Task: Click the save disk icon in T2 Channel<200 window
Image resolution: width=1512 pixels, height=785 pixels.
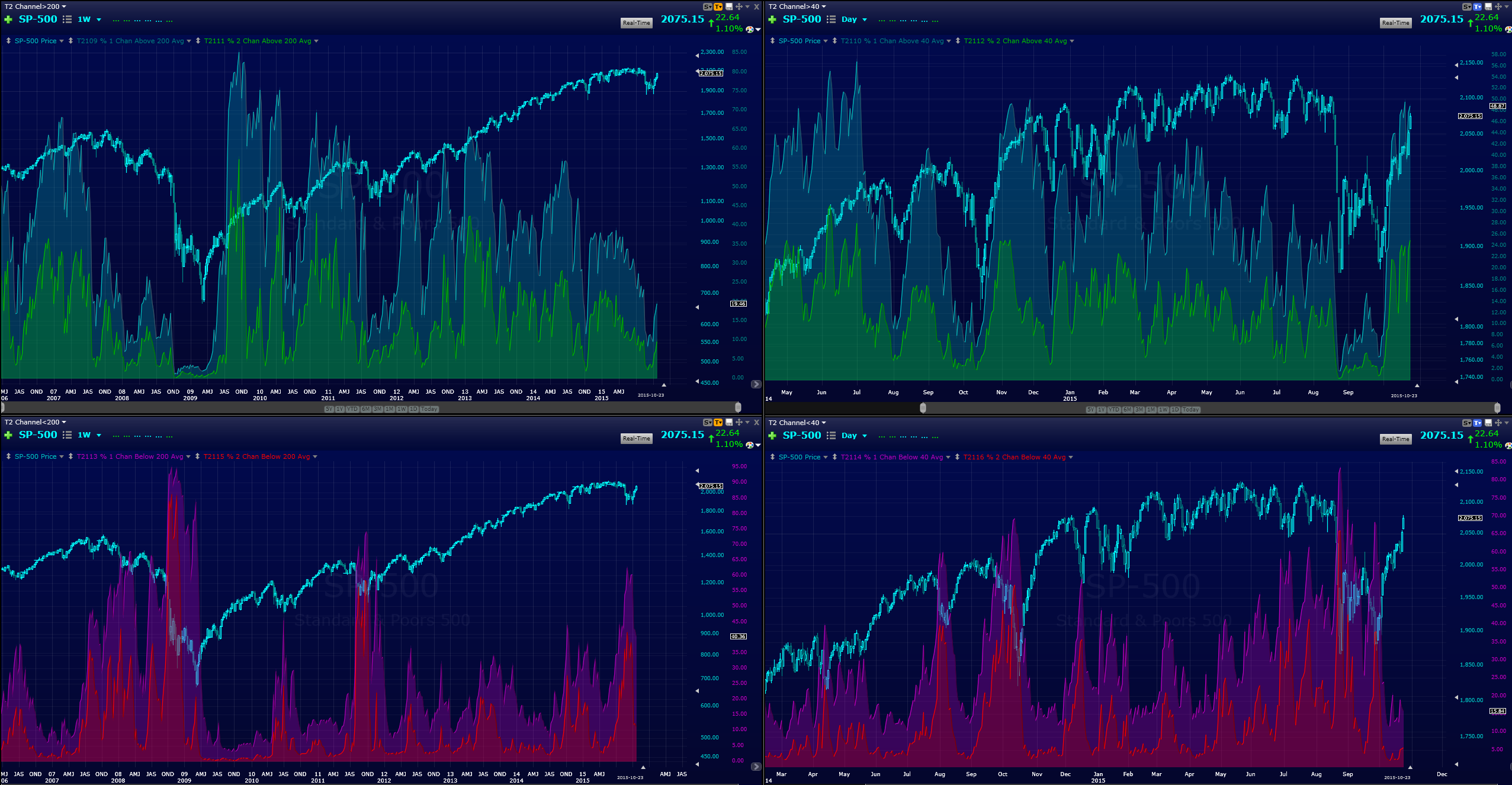Action: [x=729, y=423]
